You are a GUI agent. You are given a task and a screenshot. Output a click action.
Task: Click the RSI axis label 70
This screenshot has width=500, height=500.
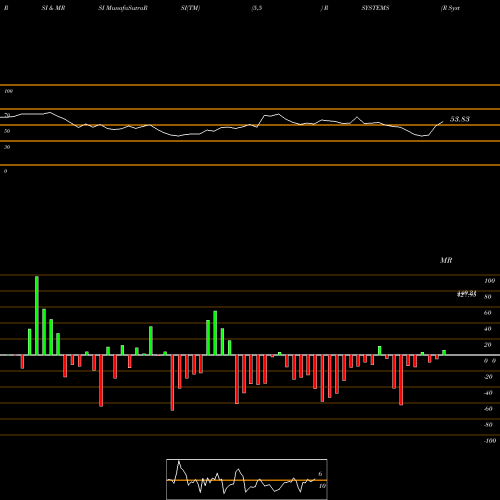[7, 115]
